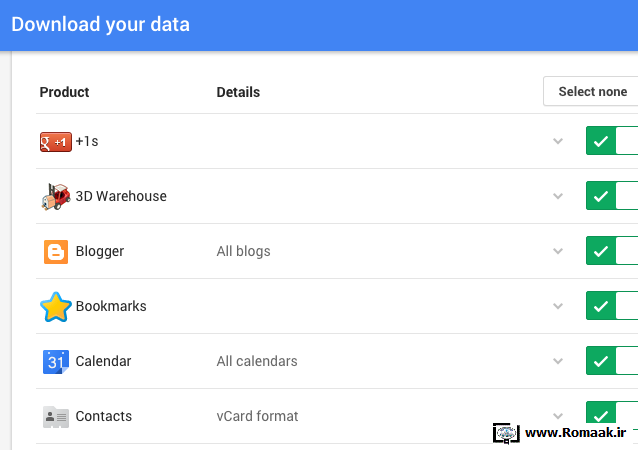Image resolution: width=638 pixels, height=450 pixels.
Task: Click the Bookmarks star icon
Action: pos(56,307)
